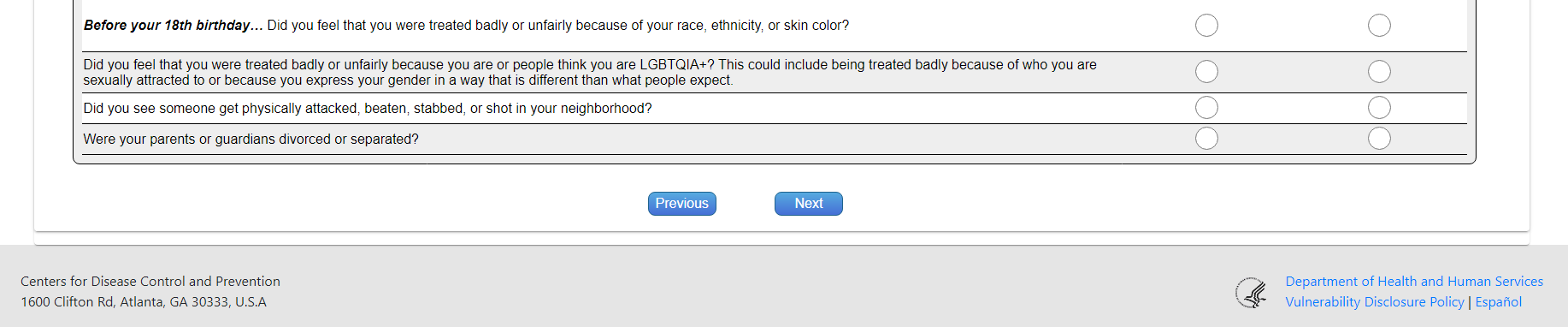Click the parents divorced or separated question text

coord(251,140)
